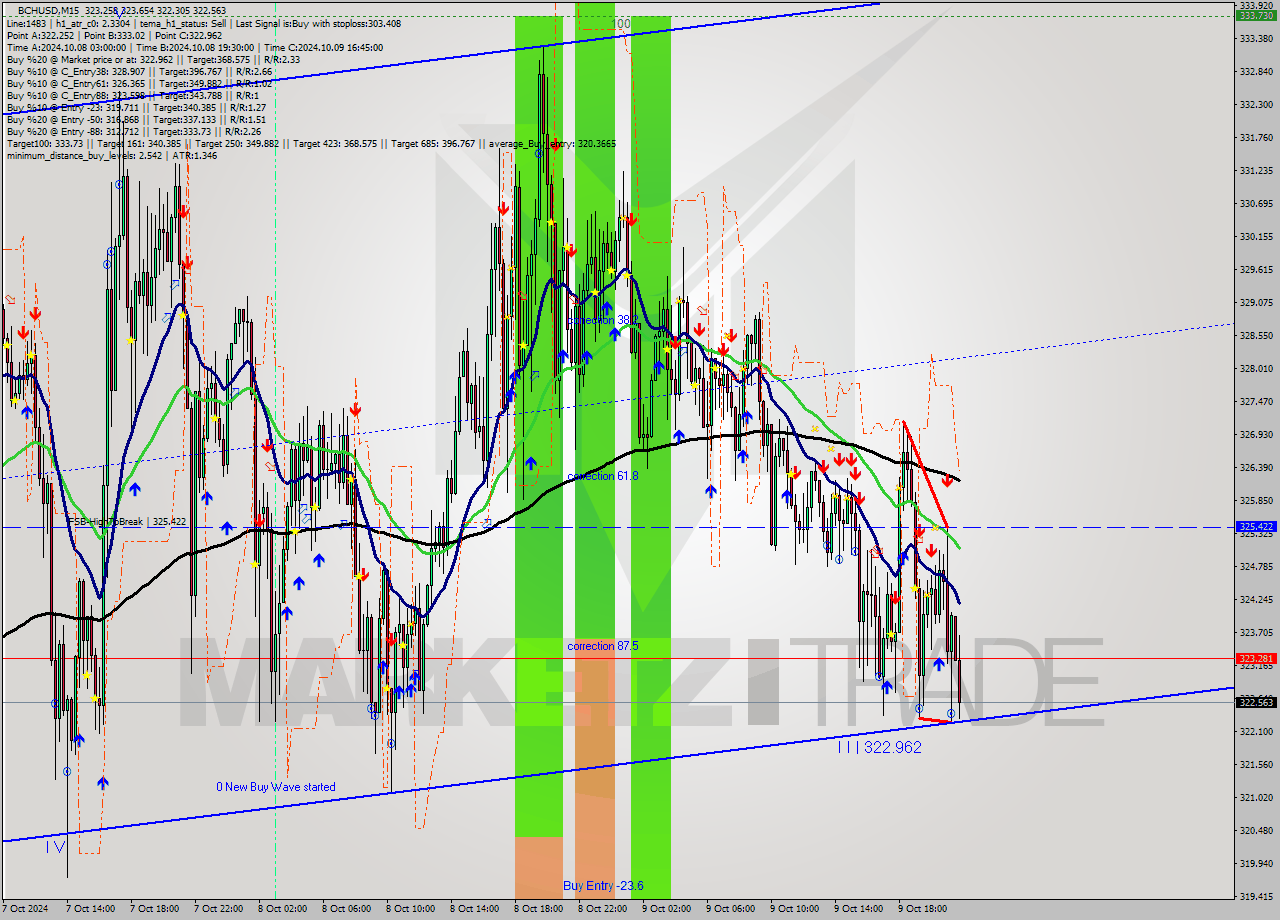
Task: Click 320.480 on the price scale
Action: click(x=1256, y=830)
